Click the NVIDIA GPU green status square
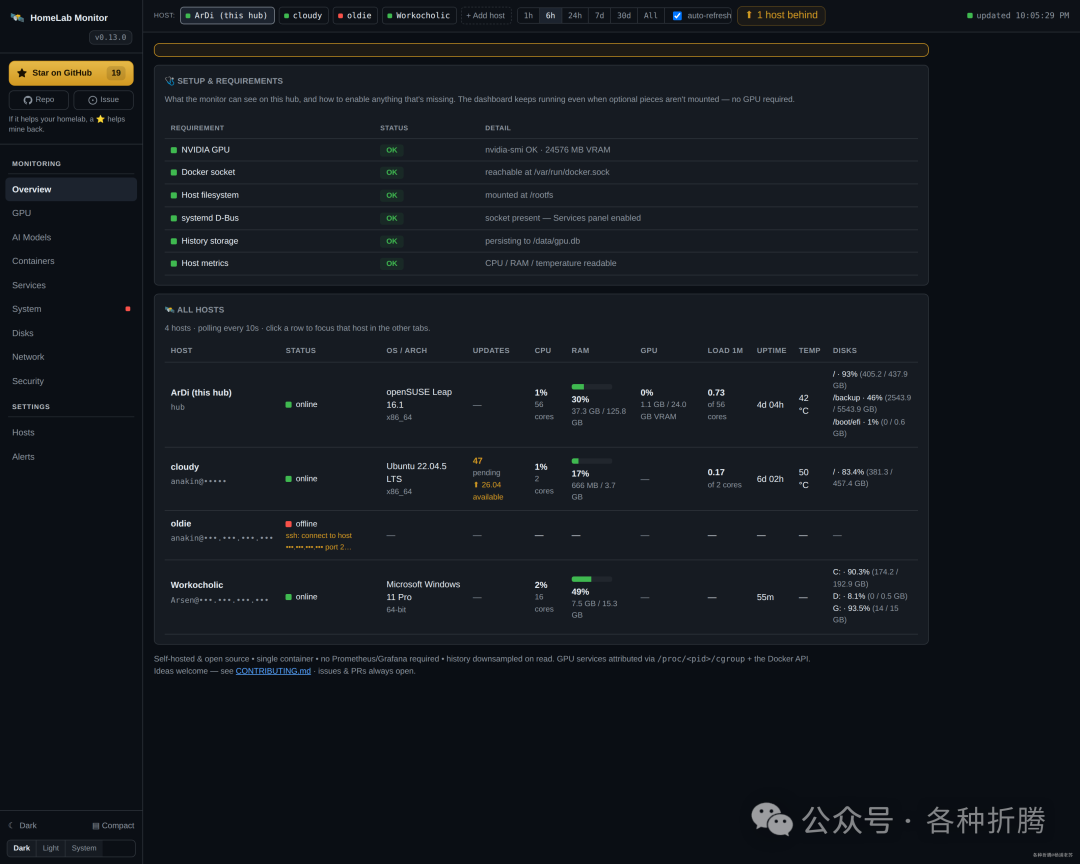The width and height of the screenshot is (1080, 864). [x=174, y=150]
